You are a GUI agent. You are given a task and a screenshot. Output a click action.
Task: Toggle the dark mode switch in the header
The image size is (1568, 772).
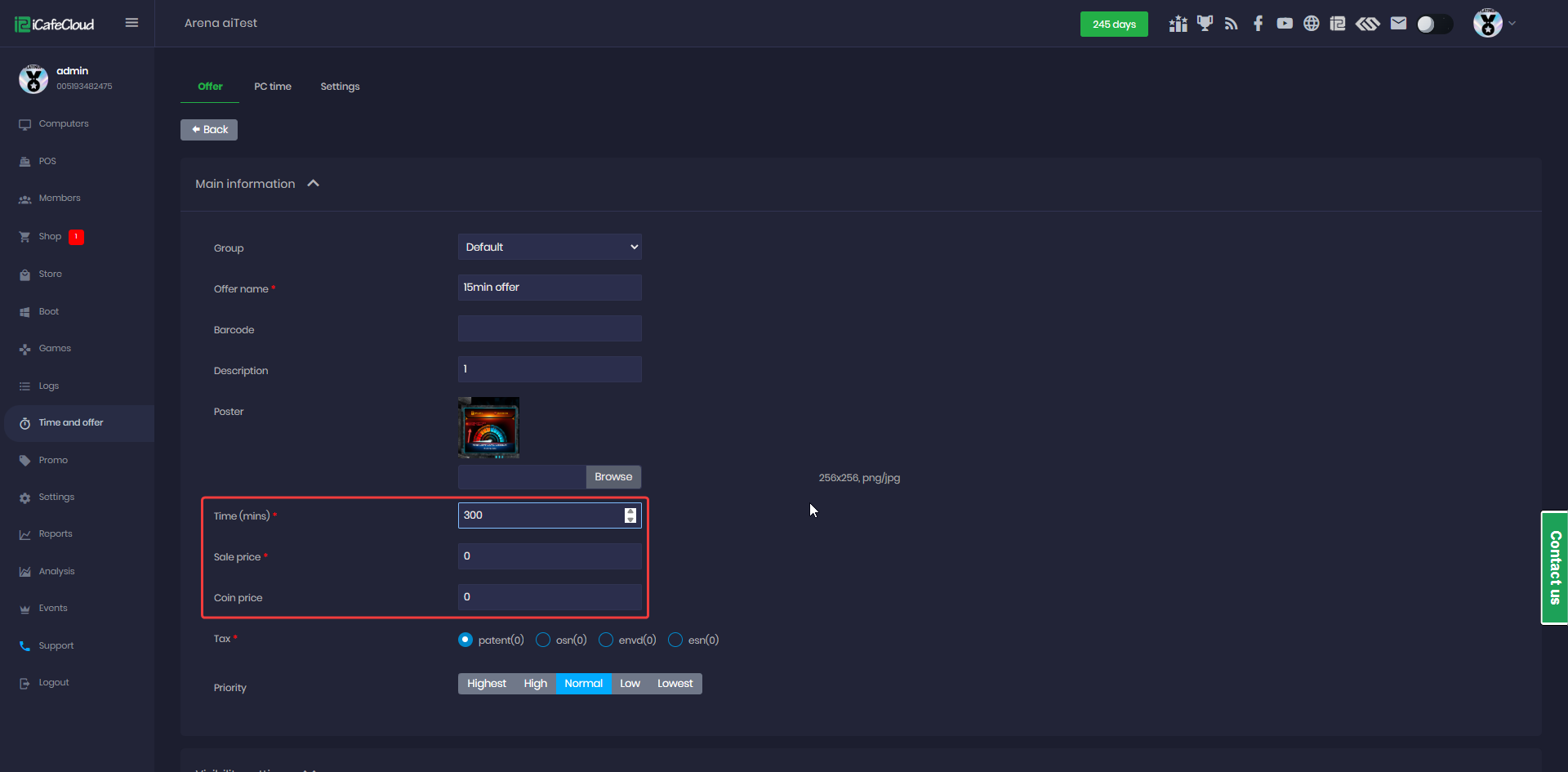[1434, 25]
